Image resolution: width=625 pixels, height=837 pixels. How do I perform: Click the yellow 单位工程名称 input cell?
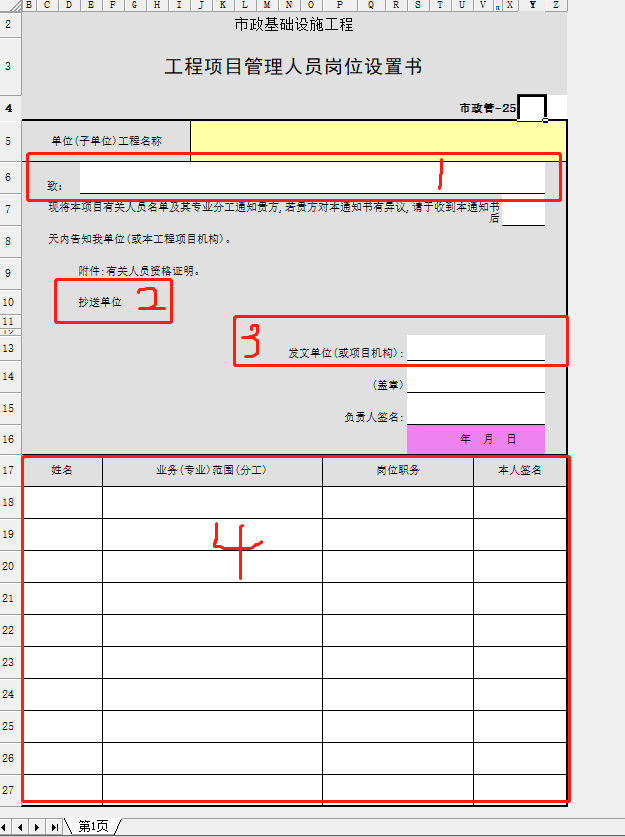click(x=378, y=141)
